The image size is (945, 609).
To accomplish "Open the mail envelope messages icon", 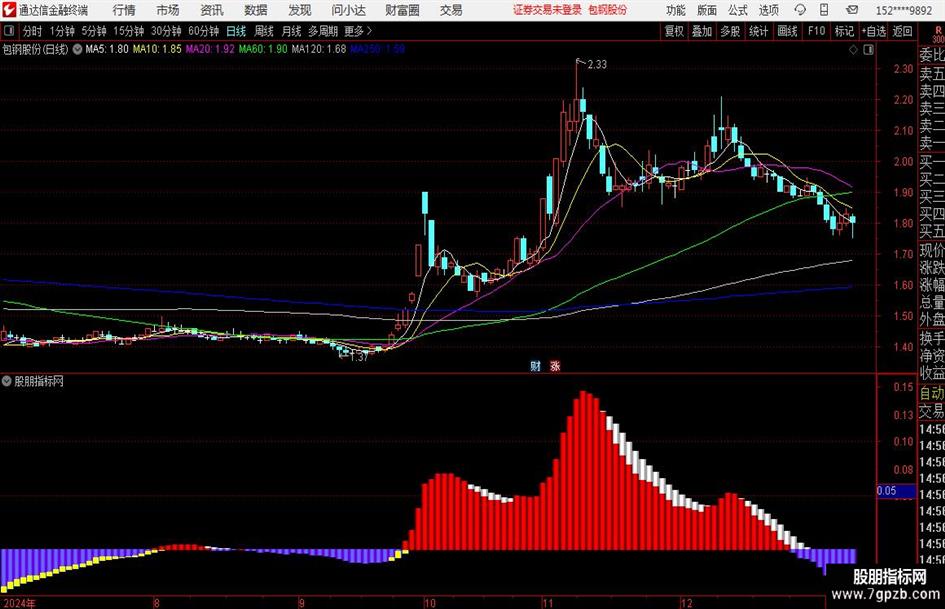I will click(852, 10).
